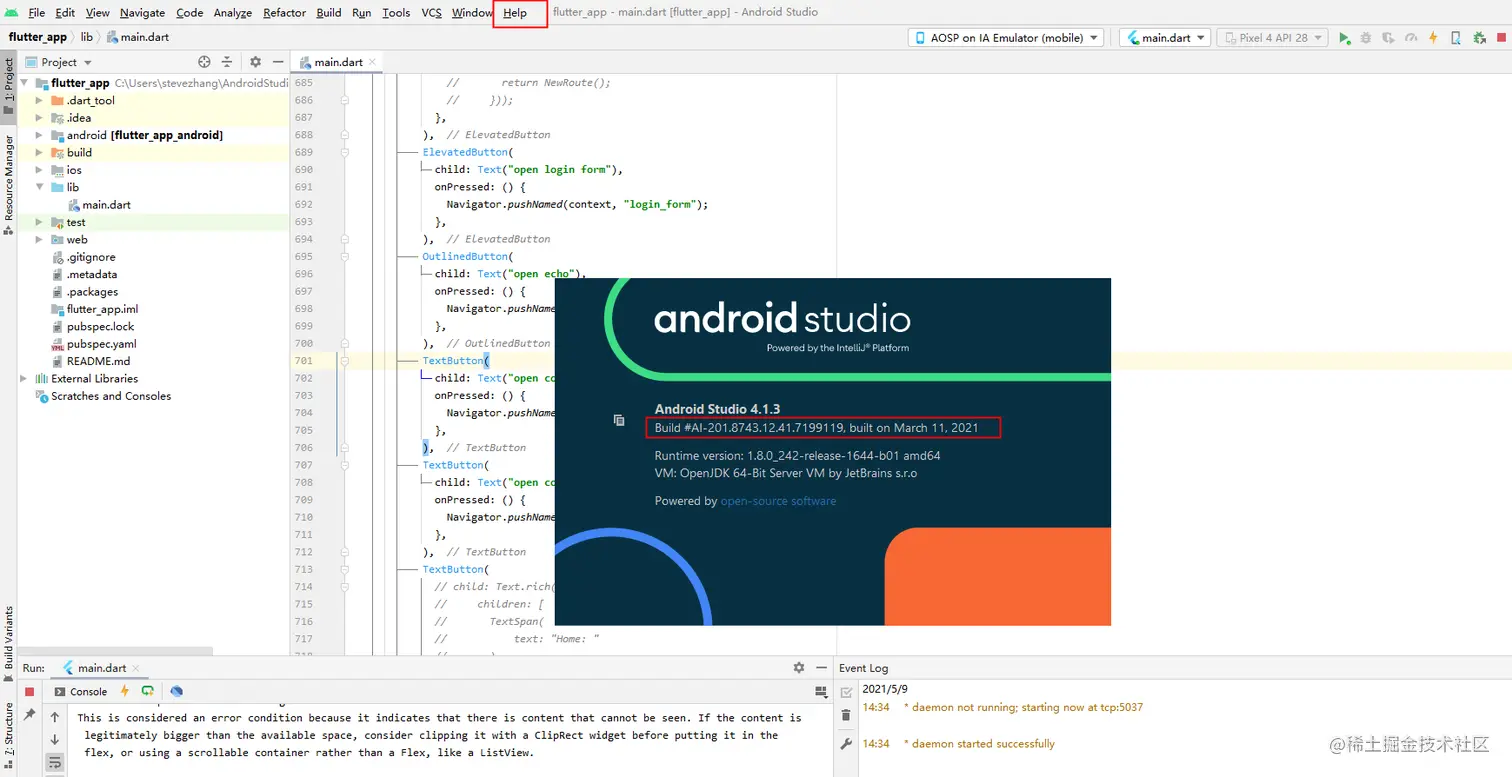Trigger Flutter Hot Reload lightning icon in top toolbar
The height and width of the screenshot is (777, 1512).
[1433, 38]
